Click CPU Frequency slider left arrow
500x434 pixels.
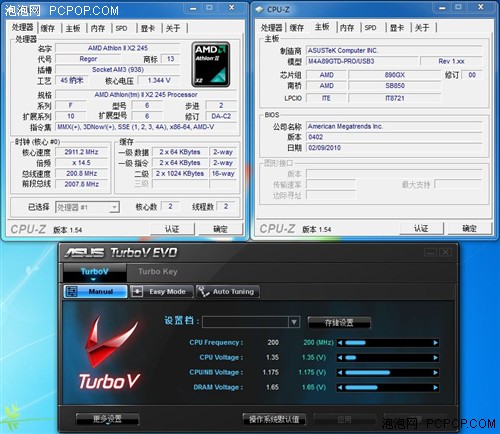click(340, 343)
